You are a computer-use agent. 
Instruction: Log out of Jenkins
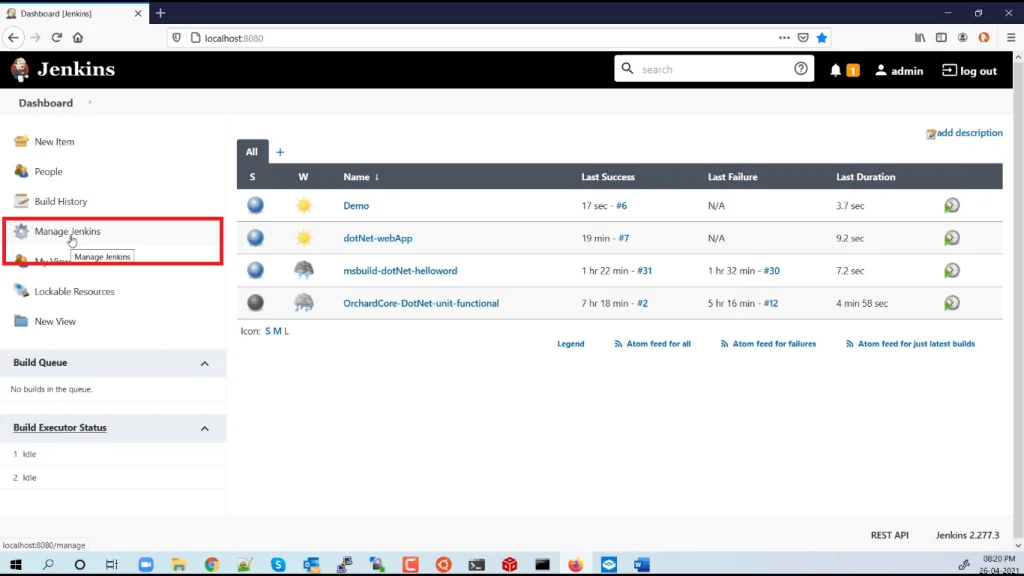click(969, 71)
